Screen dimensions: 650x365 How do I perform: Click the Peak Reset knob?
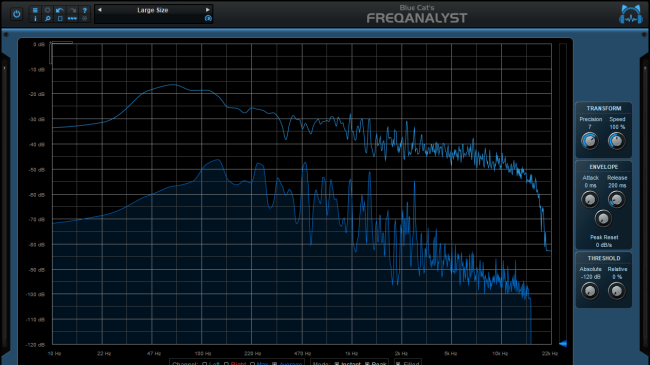[603, 218]
